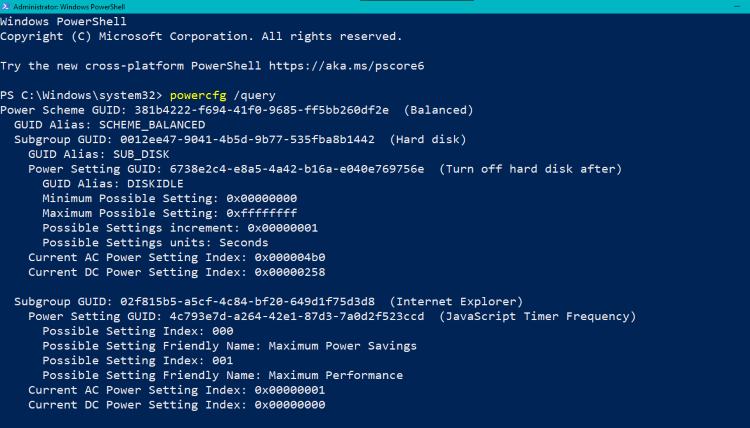This screenshot has height=428, width=750.
Task: Click the "Minimum Possible Setting" value line
Action: tap(169, 198)
